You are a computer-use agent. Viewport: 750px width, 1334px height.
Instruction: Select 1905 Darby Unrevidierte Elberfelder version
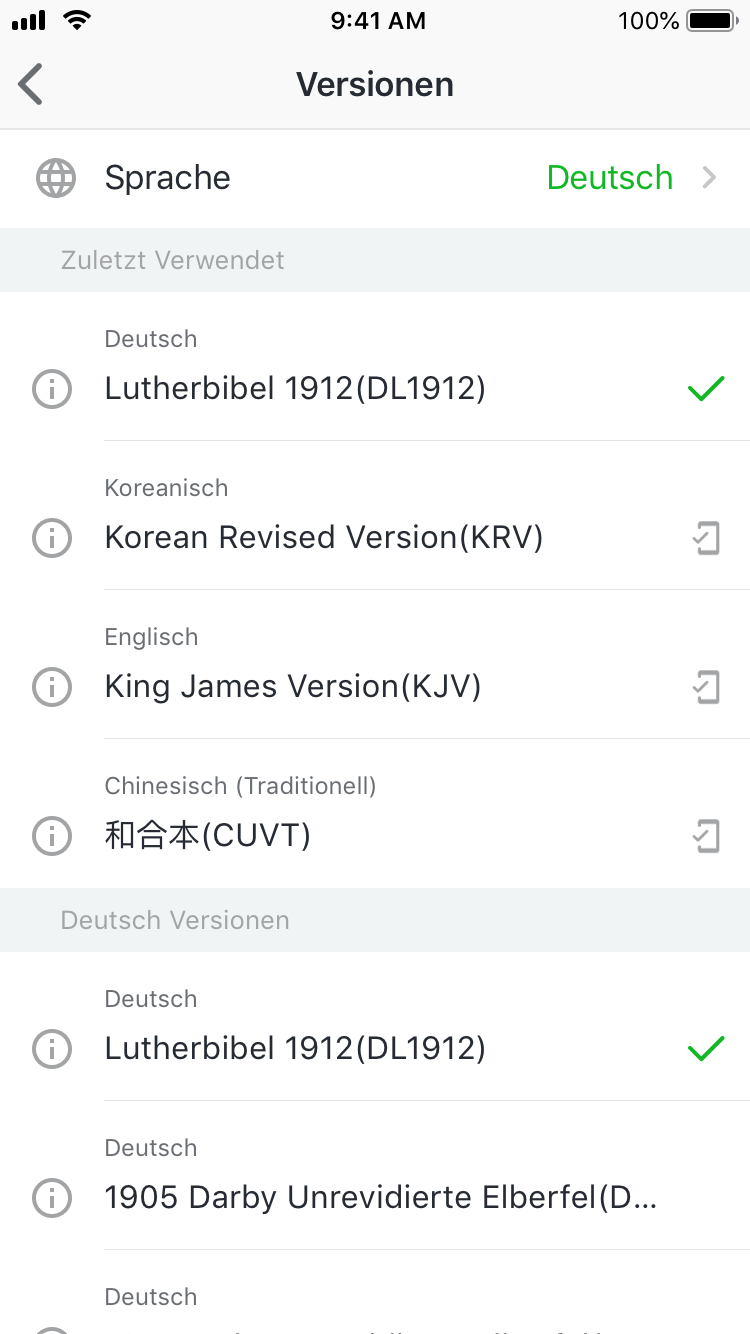click(x=380, y=1197)
